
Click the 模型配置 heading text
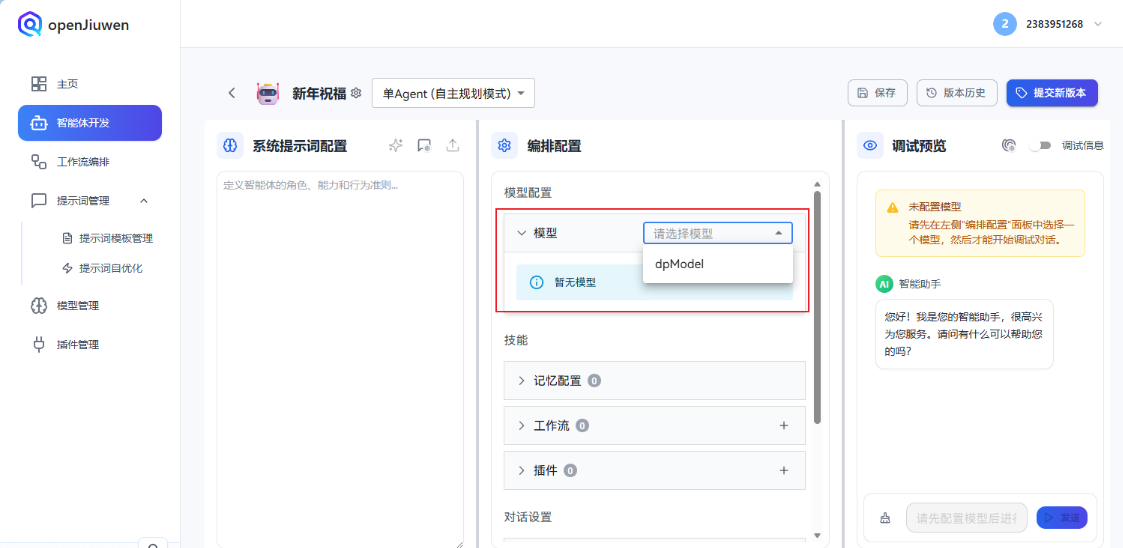point(528,193)
